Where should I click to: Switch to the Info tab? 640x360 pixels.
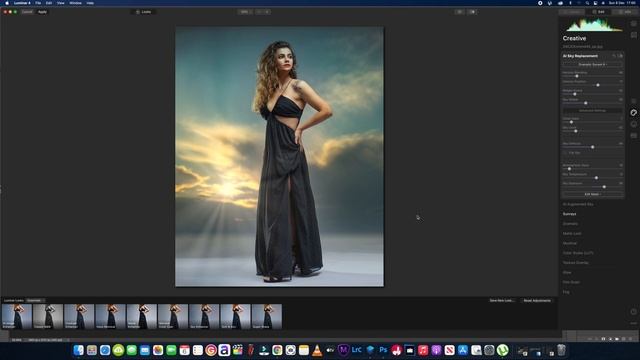point(625,12)
